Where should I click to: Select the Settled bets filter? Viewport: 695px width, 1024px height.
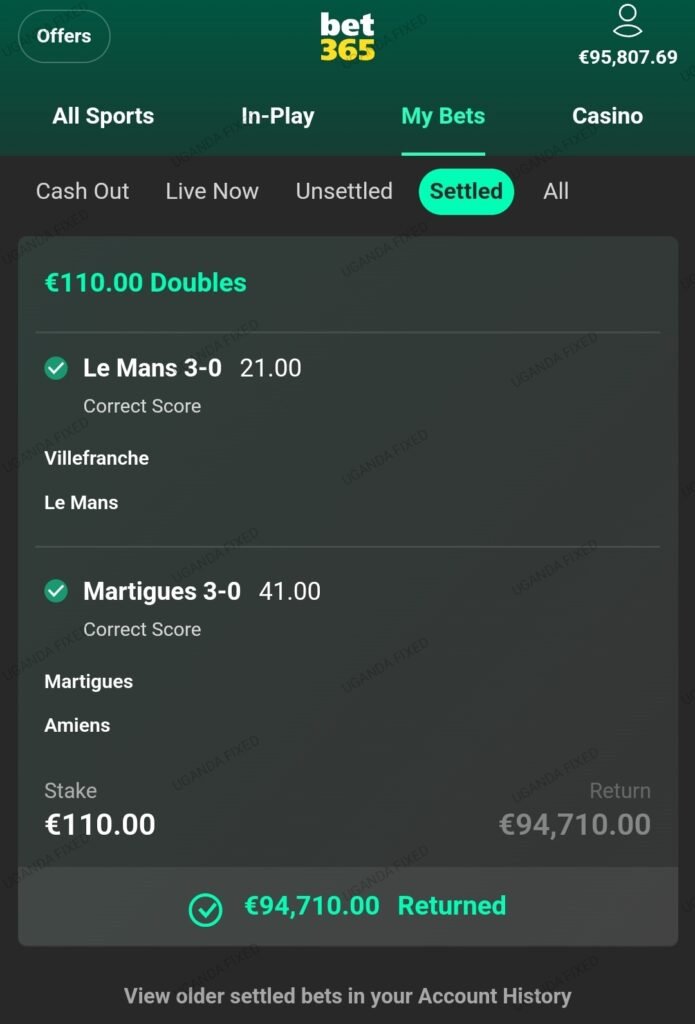(466, 191)
